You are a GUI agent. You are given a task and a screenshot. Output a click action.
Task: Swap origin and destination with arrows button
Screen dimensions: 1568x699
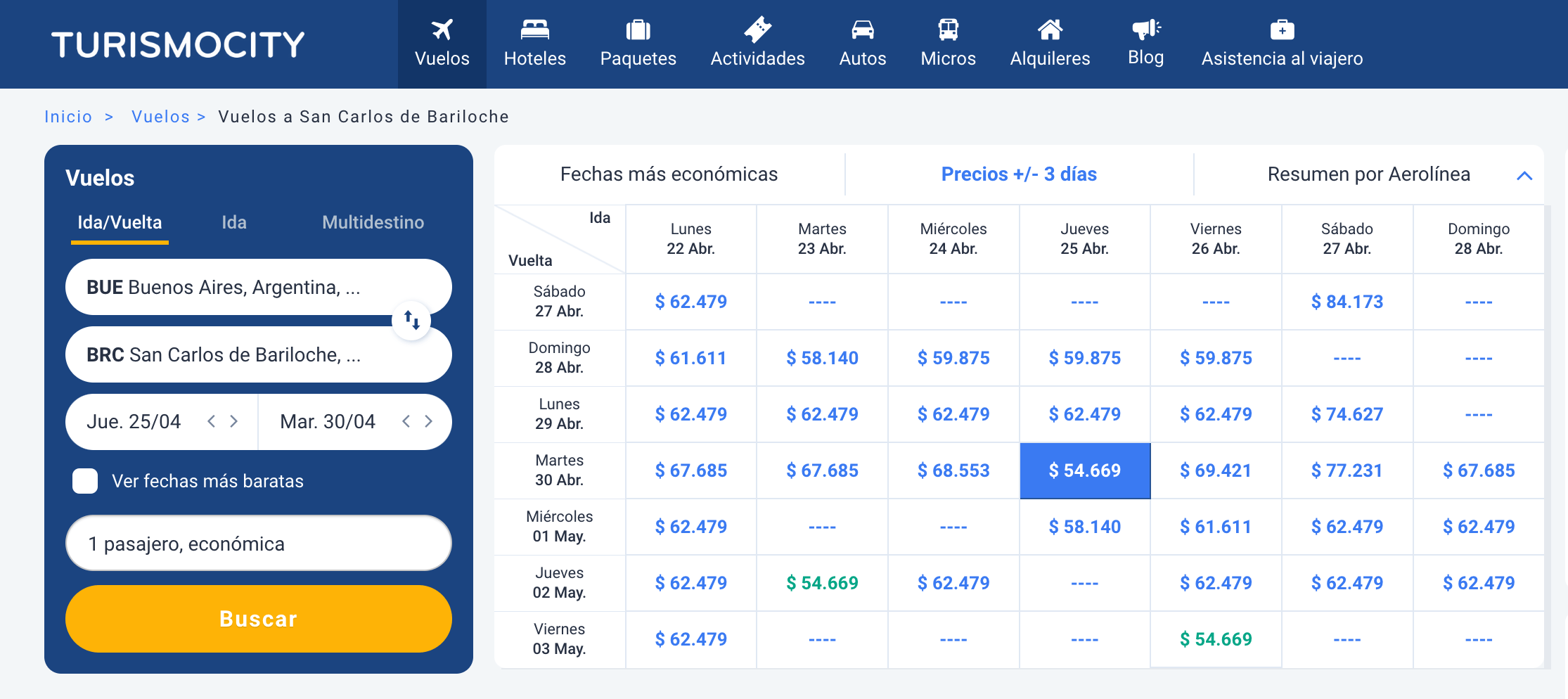coord(411,321)
